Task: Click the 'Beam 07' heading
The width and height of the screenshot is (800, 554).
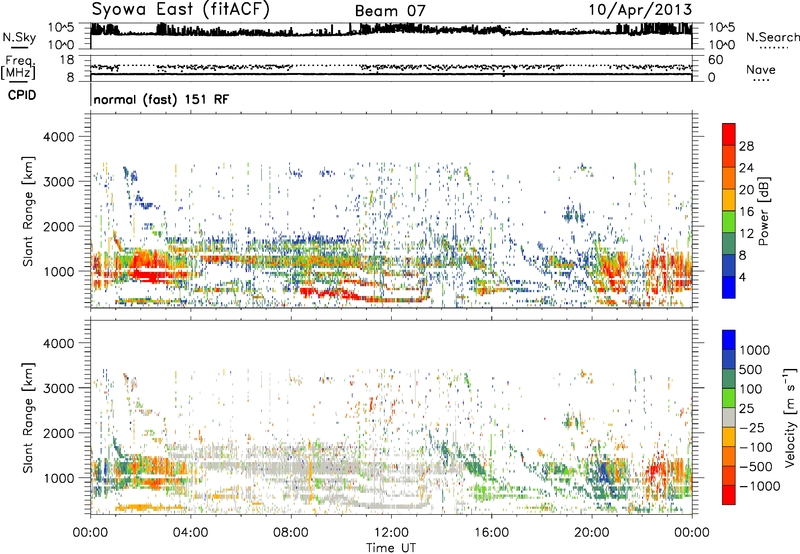Action: click(390, 11)
